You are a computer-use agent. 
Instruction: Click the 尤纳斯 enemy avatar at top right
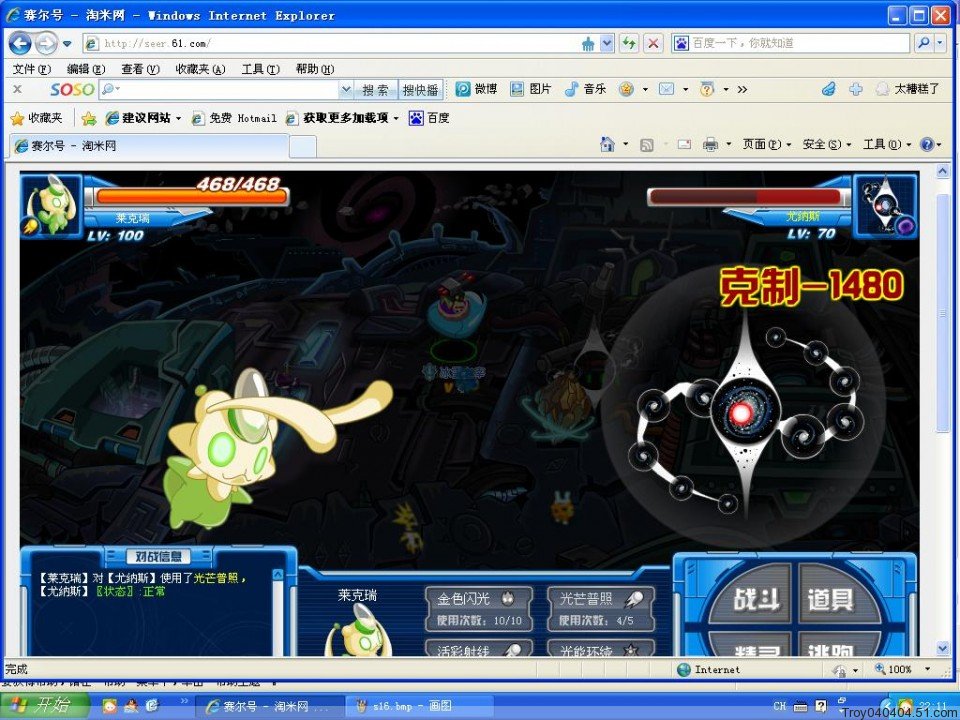tap(885, 206)
